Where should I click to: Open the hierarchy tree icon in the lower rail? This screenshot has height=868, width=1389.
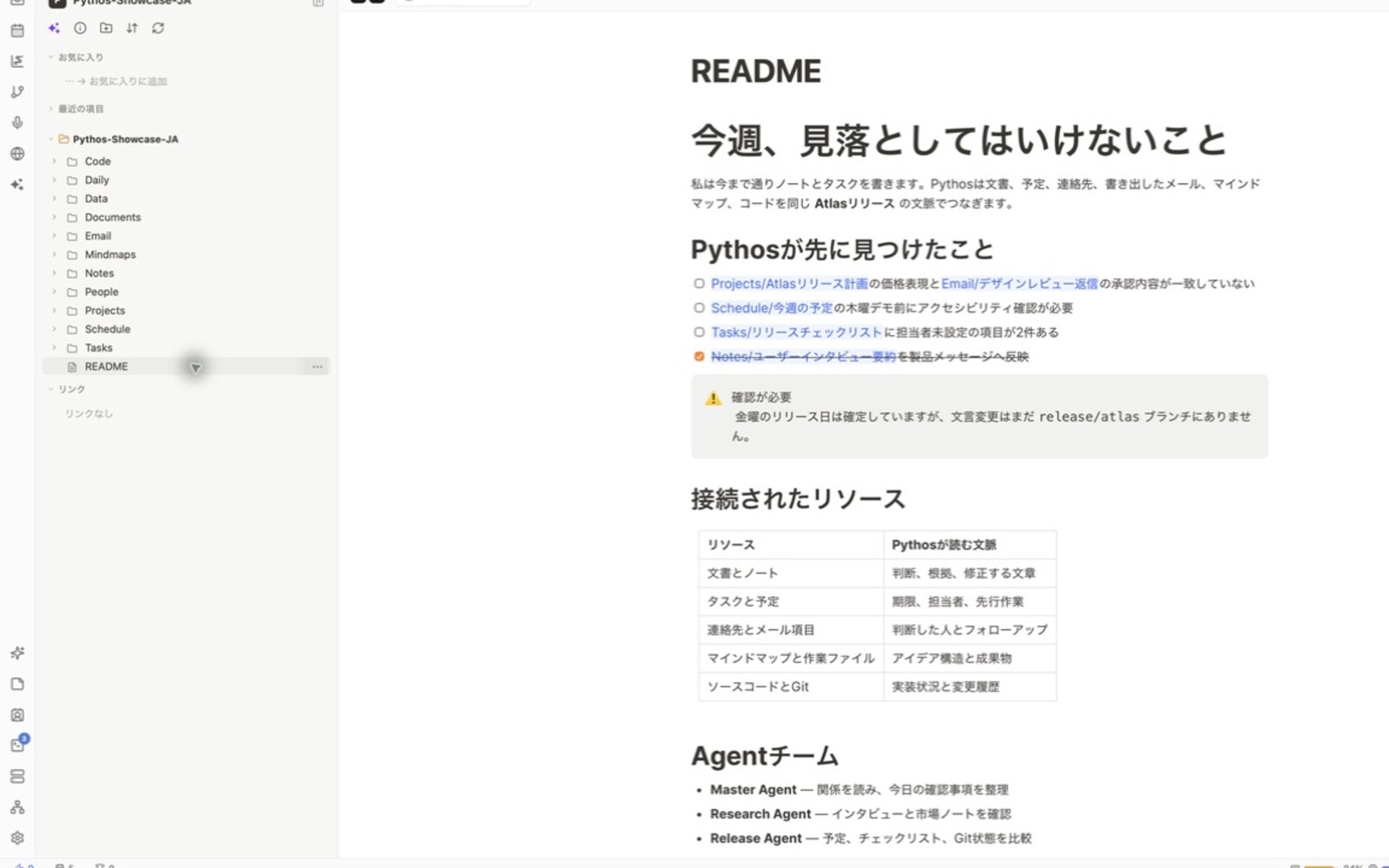(x=17, y=807)
